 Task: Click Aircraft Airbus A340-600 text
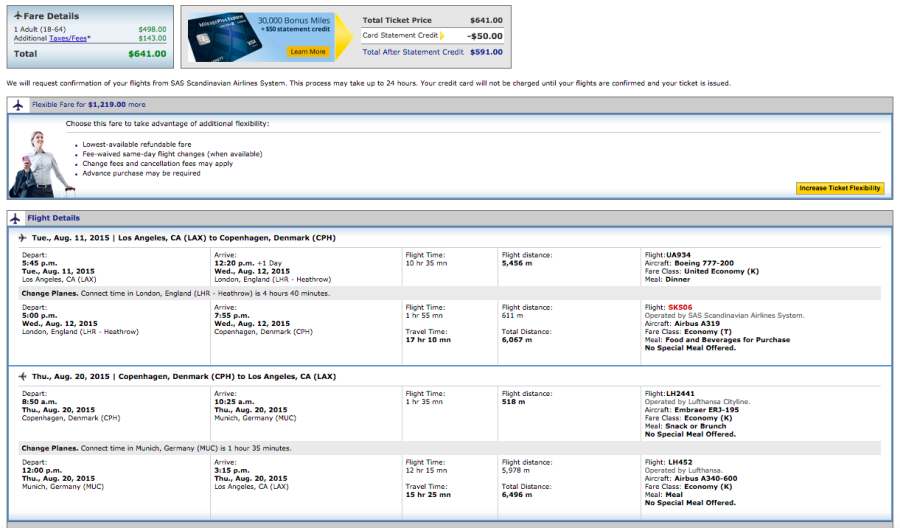[x=690, y=478]
